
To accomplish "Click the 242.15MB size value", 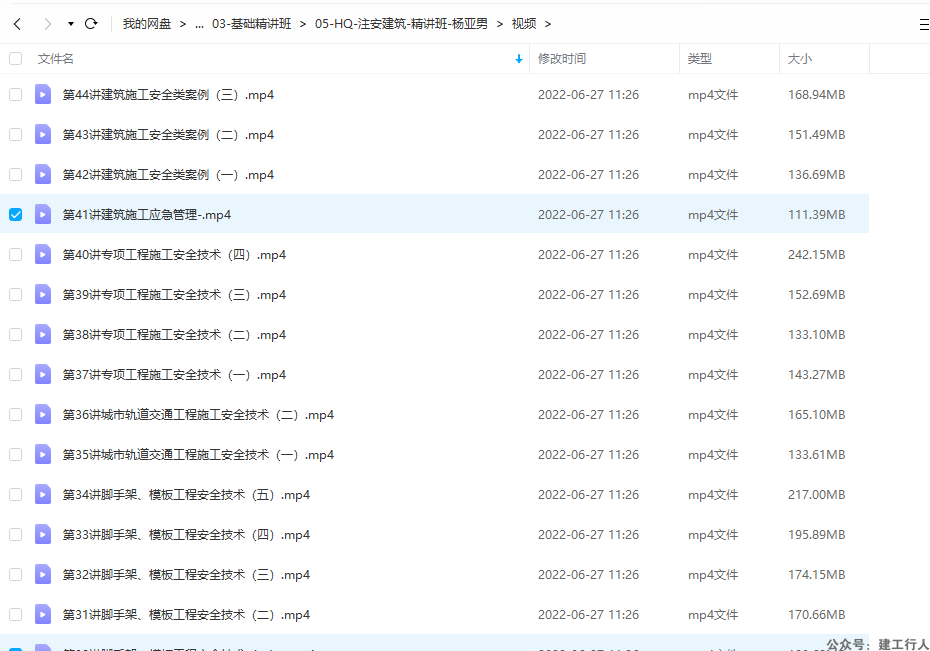I will (816, 254).
